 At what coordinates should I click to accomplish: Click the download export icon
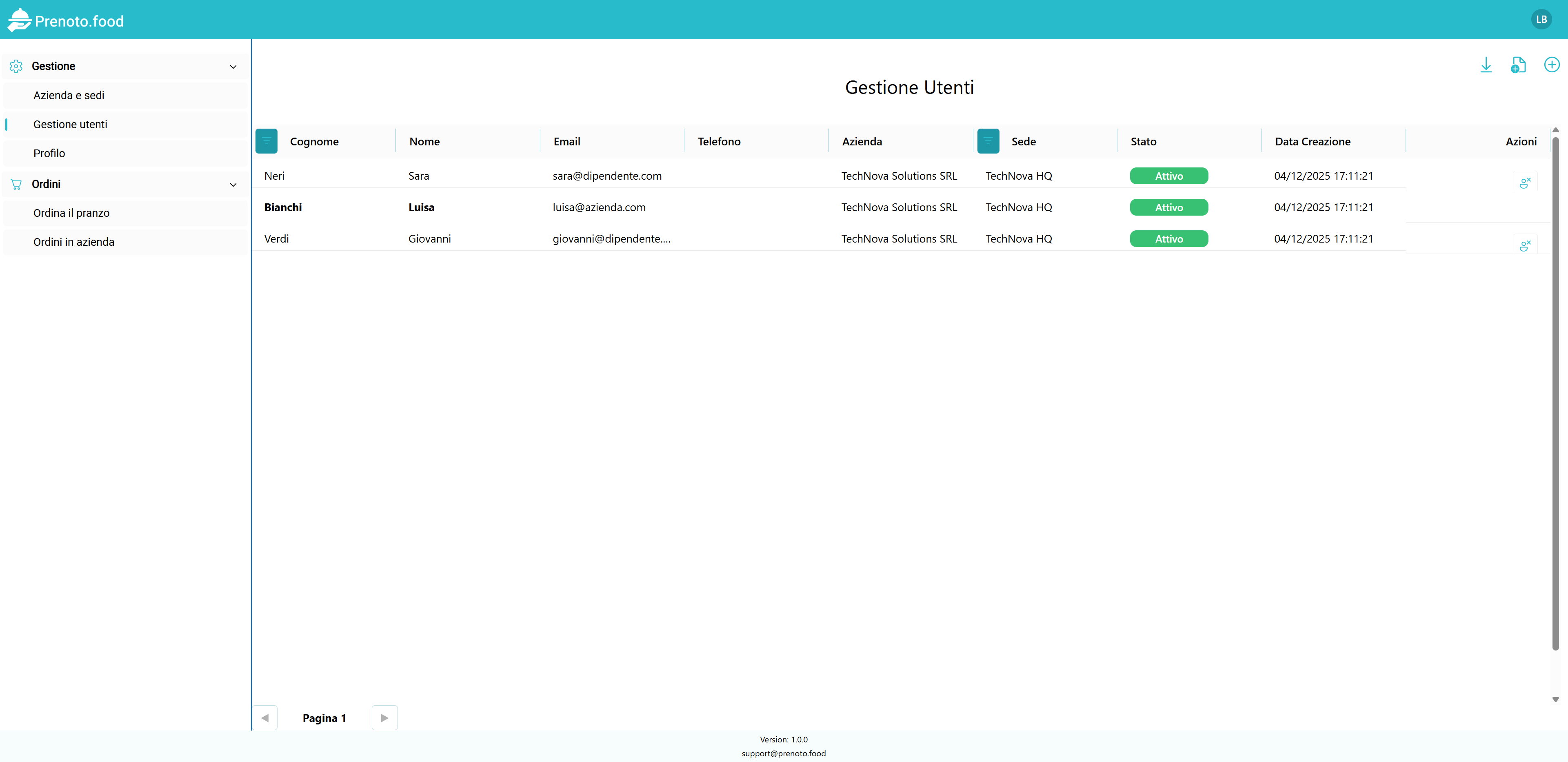1486,65
